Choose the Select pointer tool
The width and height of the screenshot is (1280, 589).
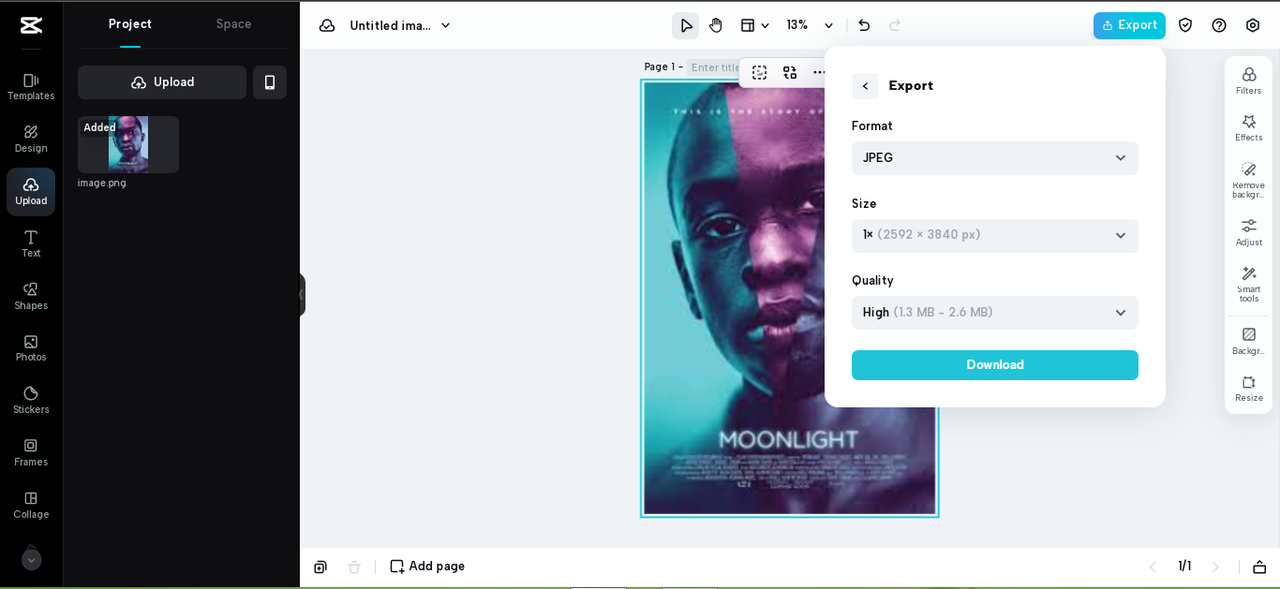(686, 25)
